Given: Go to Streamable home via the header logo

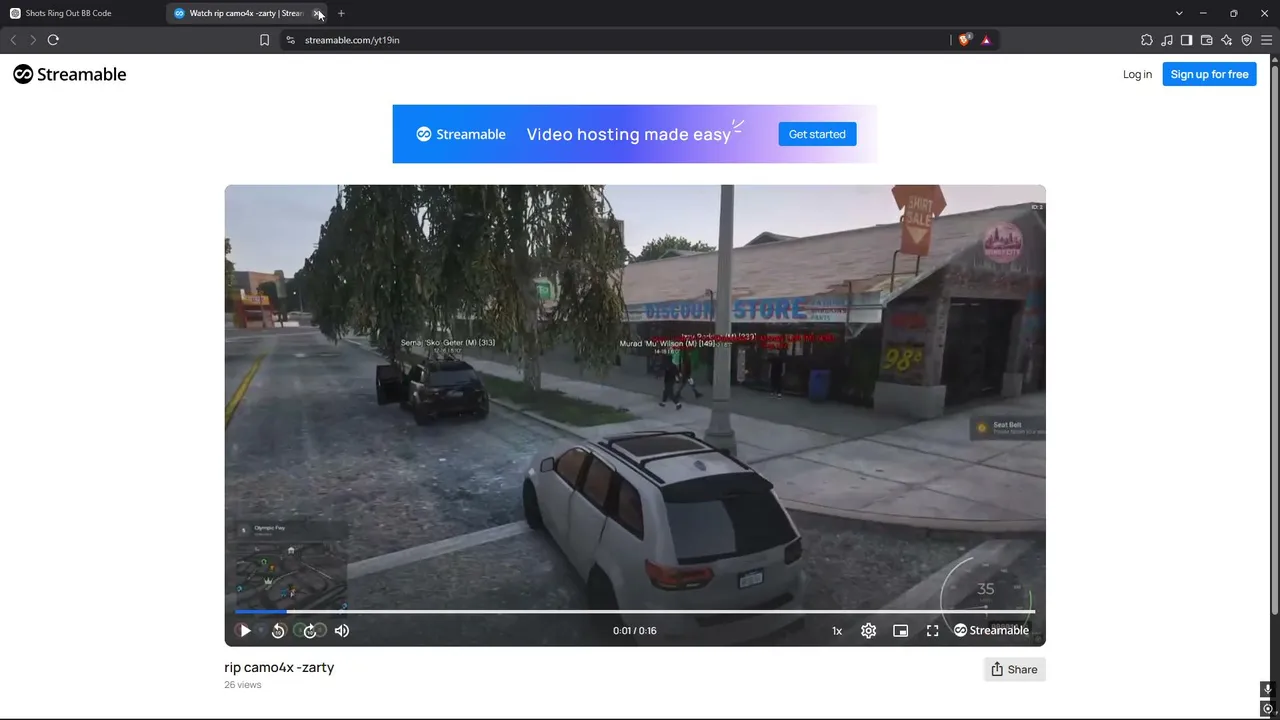Looking at the screenshot, I should (70, 74).
